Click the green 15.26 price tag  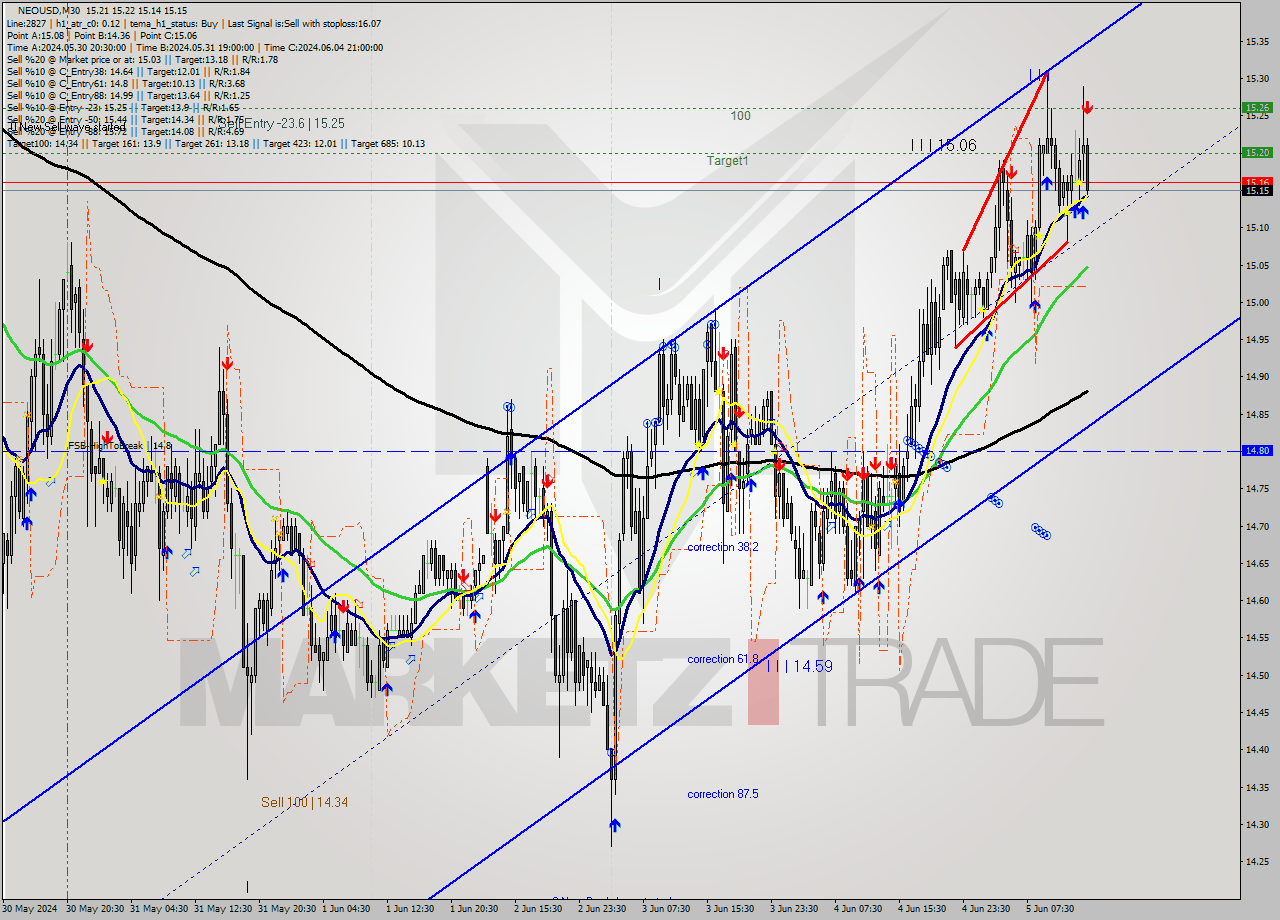pyautogui.click(x=1256, y=107)
